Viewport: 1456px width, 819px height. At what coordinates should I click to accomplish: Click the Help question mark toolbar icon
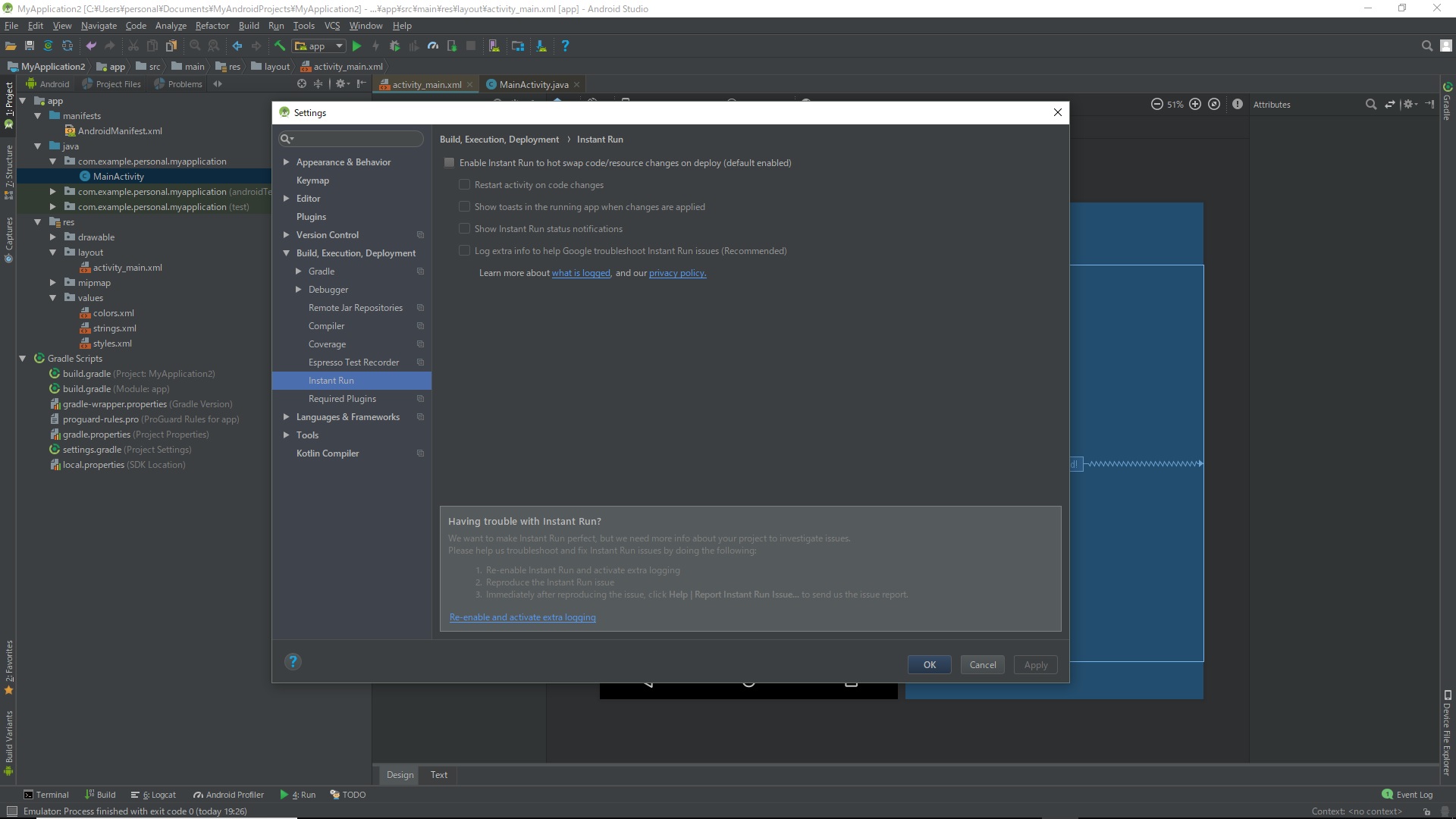pyautogui.click(x=565, y=46)
